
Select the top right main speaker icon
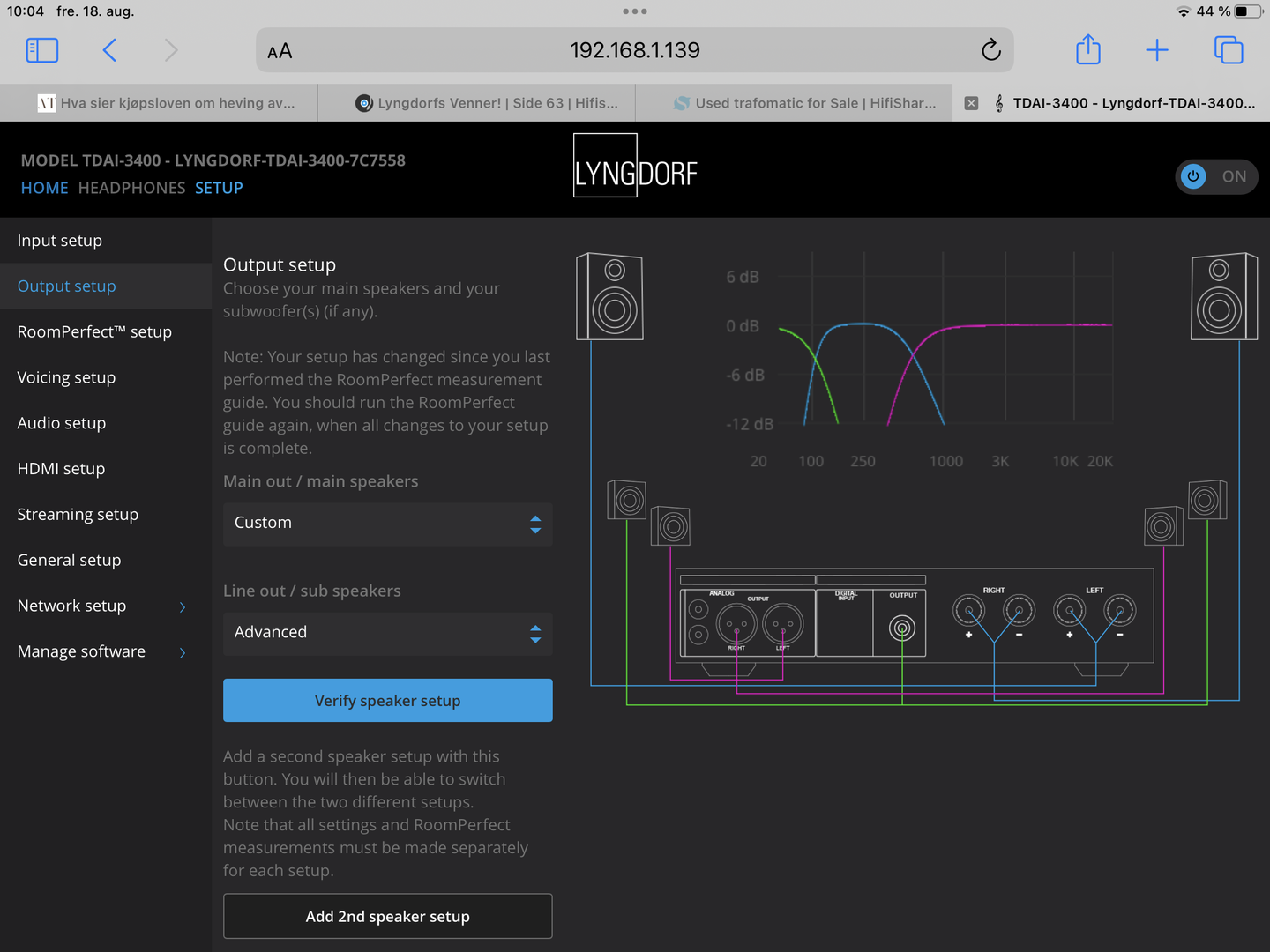pos(1224,296)
